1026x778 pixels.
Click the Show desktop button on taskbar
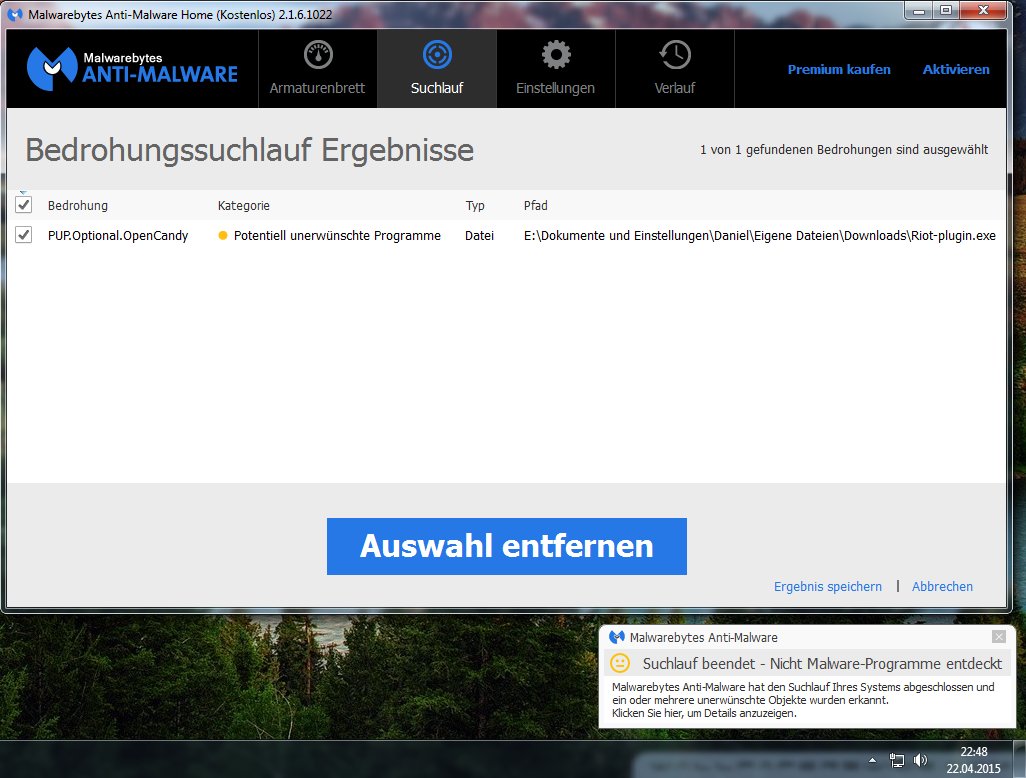(x=1019, y=760)
